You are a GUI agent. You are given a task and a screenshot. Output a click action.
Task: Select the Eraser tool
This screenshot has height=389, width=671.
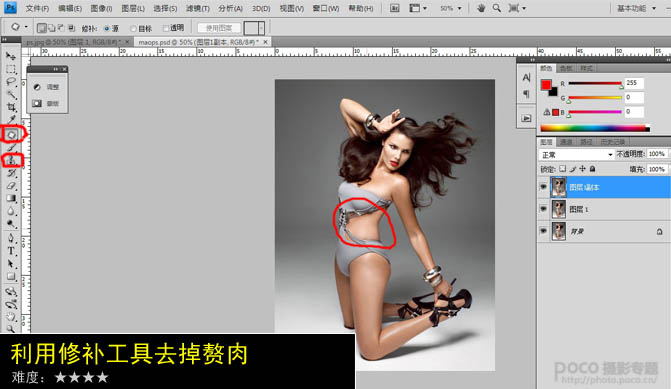pos(12,186)
